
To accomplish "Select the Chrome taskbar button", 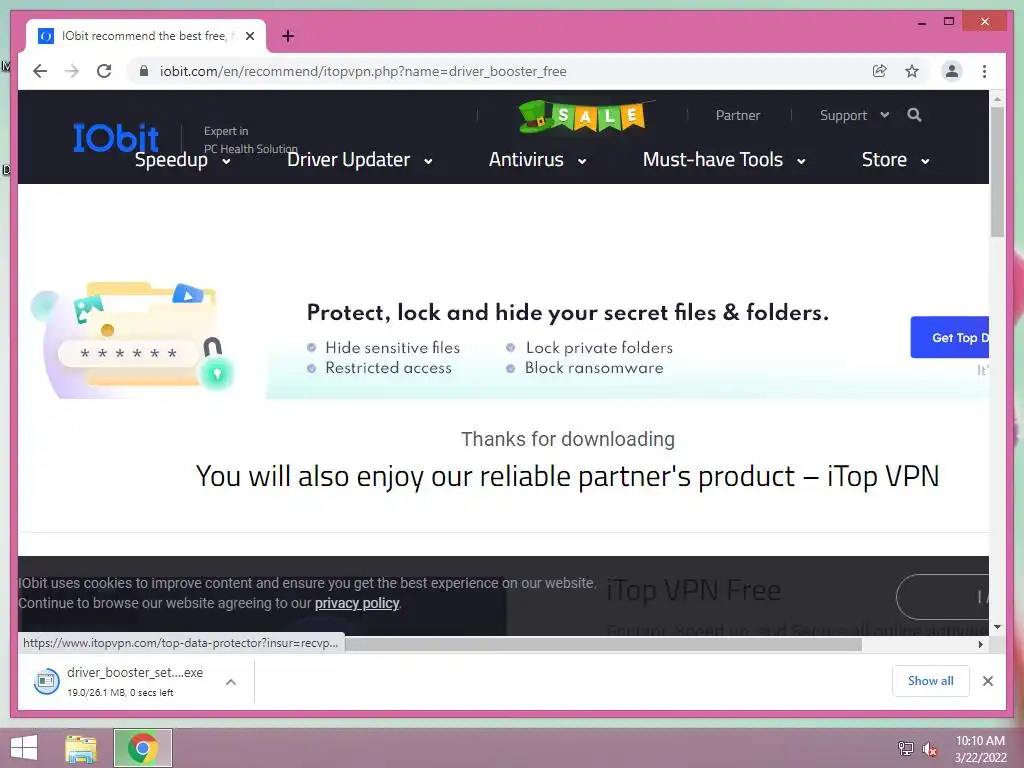I will point(143,748).
